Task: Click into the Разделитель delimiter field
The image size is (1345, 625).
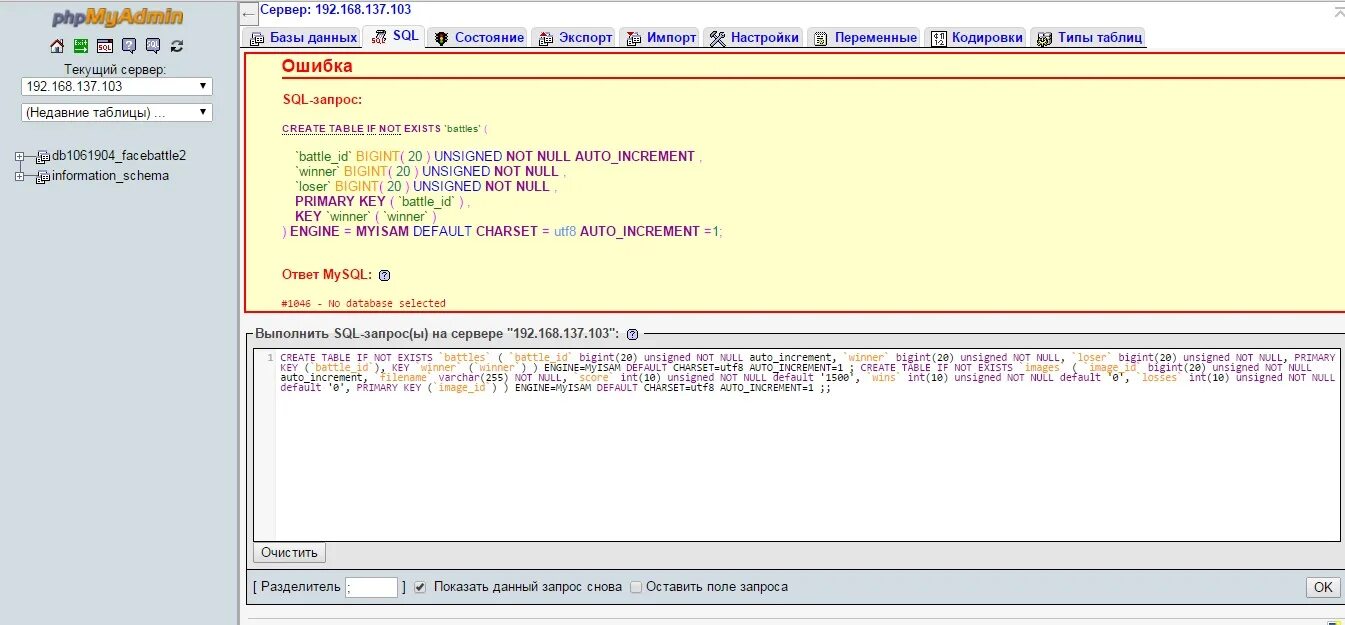Action: coord(372,588)
